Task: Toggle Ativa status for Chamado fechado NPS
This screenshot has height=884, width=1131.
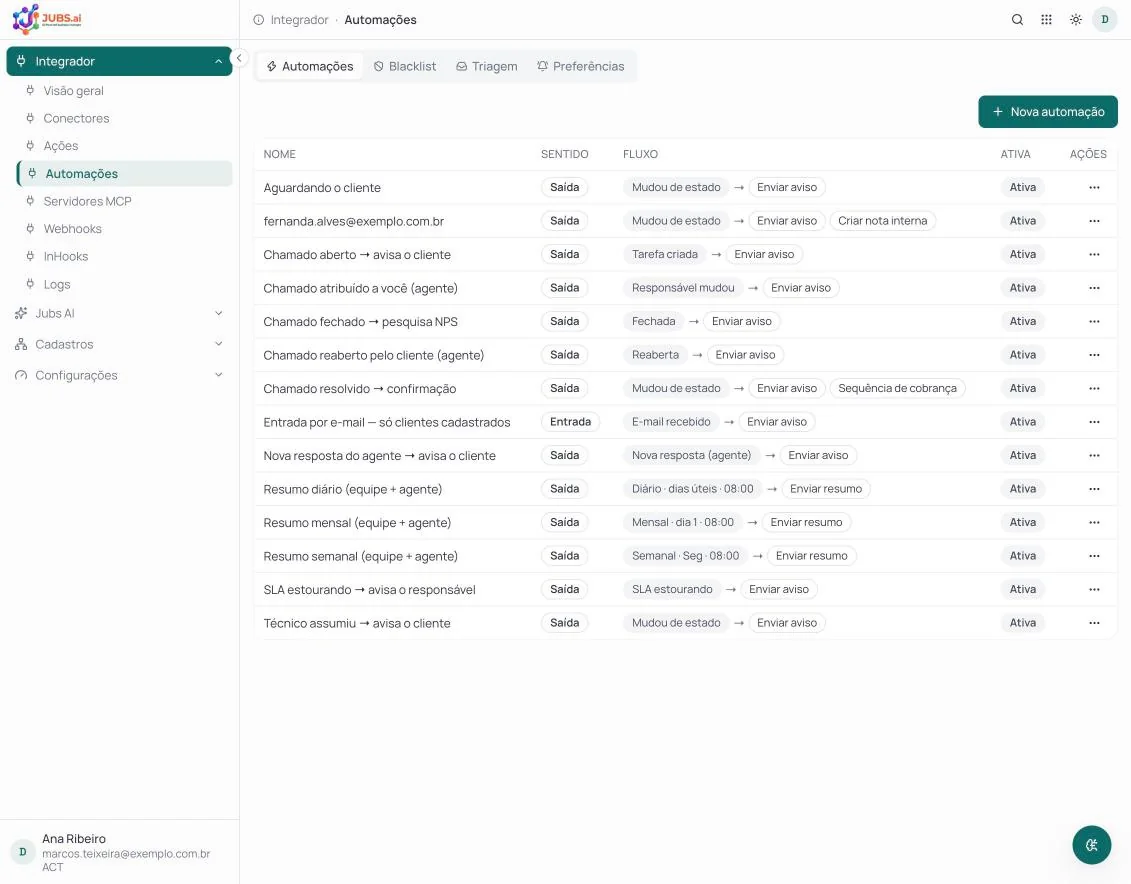Action: point(1022,322)
